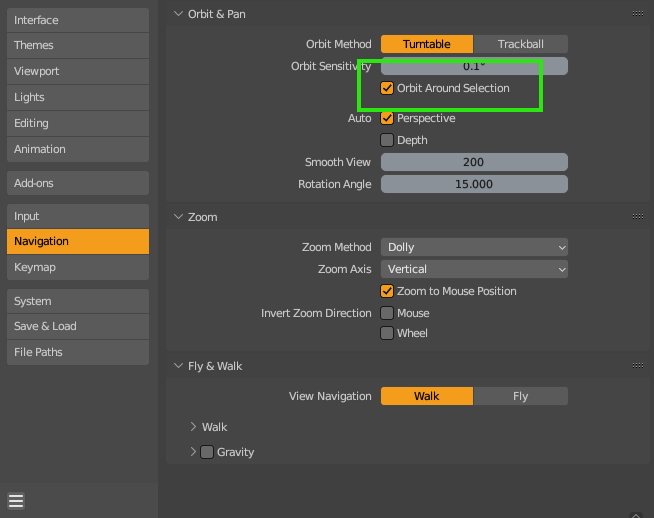The image size is (654, 518).
Task: Open Themes preferences section
Action: click(x=78, y=45)
